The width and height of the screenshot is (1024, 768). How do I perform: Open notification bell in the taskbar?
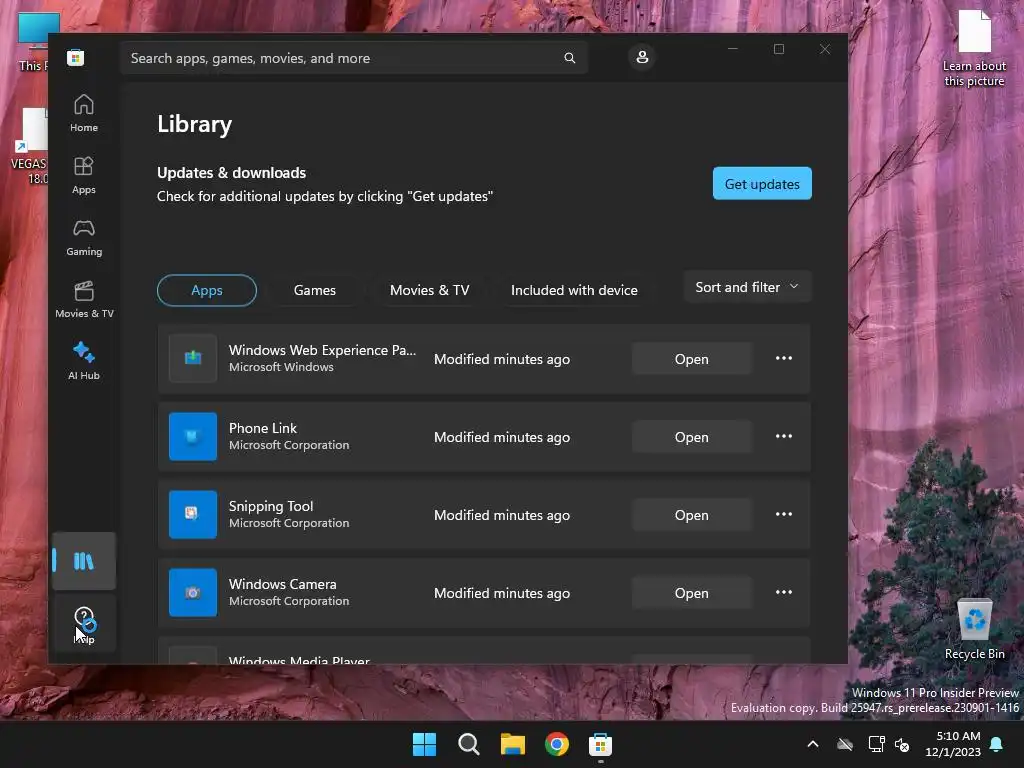[x=997, y=744]
